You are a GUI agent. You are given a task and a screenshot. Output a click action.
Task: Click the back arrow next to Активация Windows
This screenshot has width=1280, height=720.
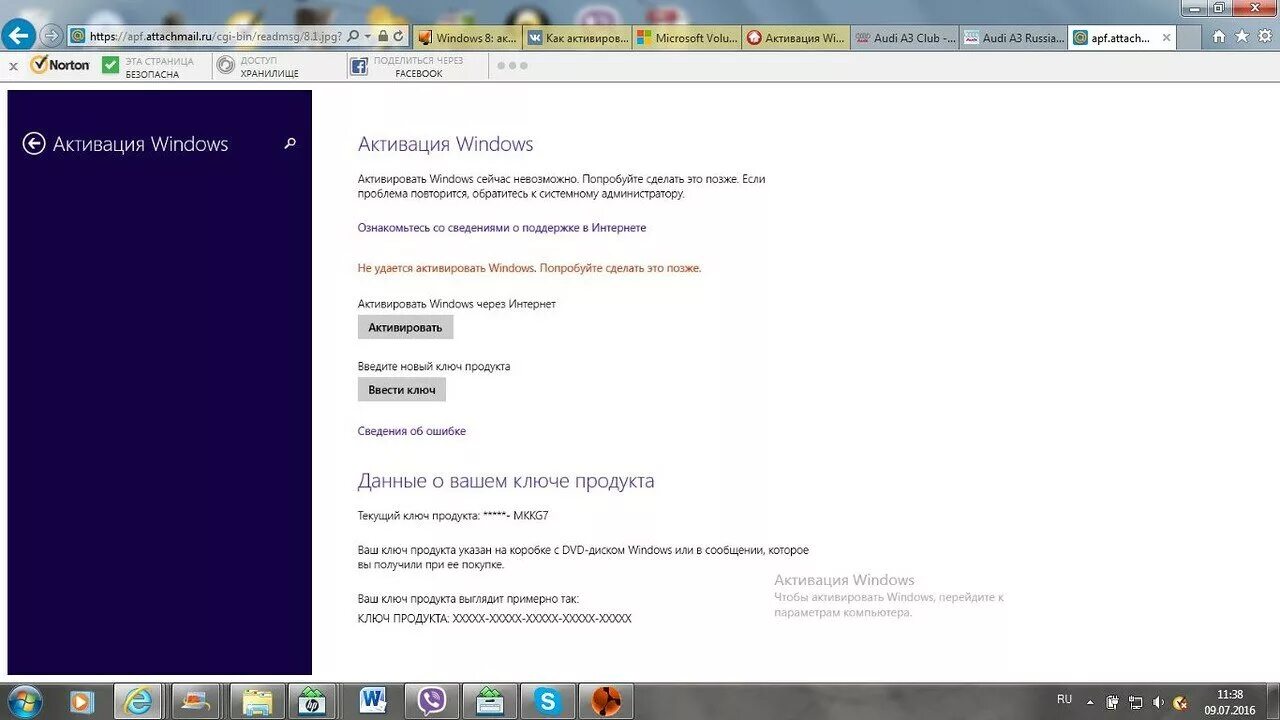point(34,144)
